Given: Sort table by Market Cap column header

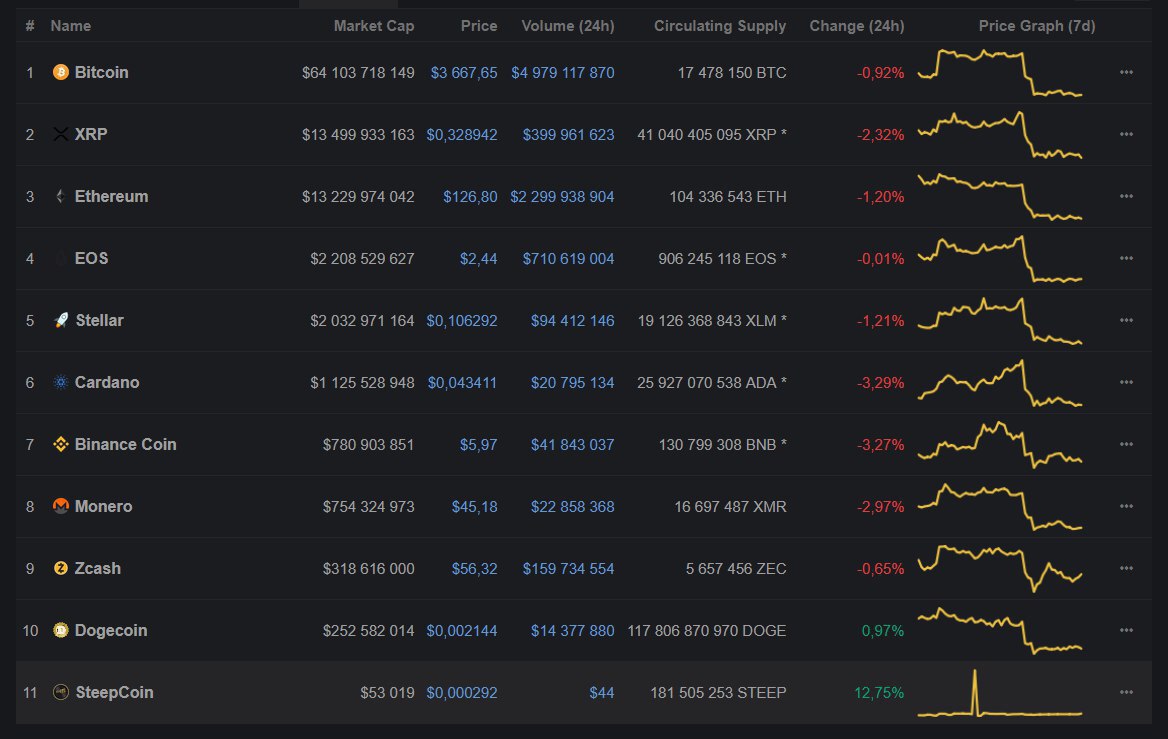Looking at the screenshot, I should pyautogui.click(x=374, y=25).
